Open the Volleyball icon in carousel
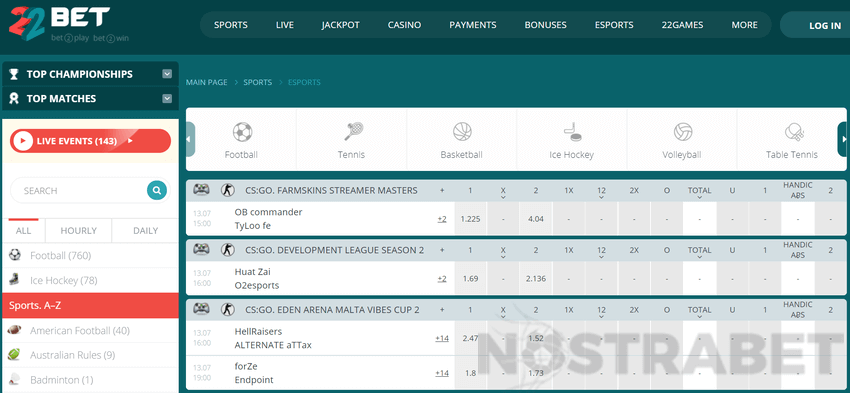Screen dimensions: 850x393 pyautogui.click(x=683, y=132)
